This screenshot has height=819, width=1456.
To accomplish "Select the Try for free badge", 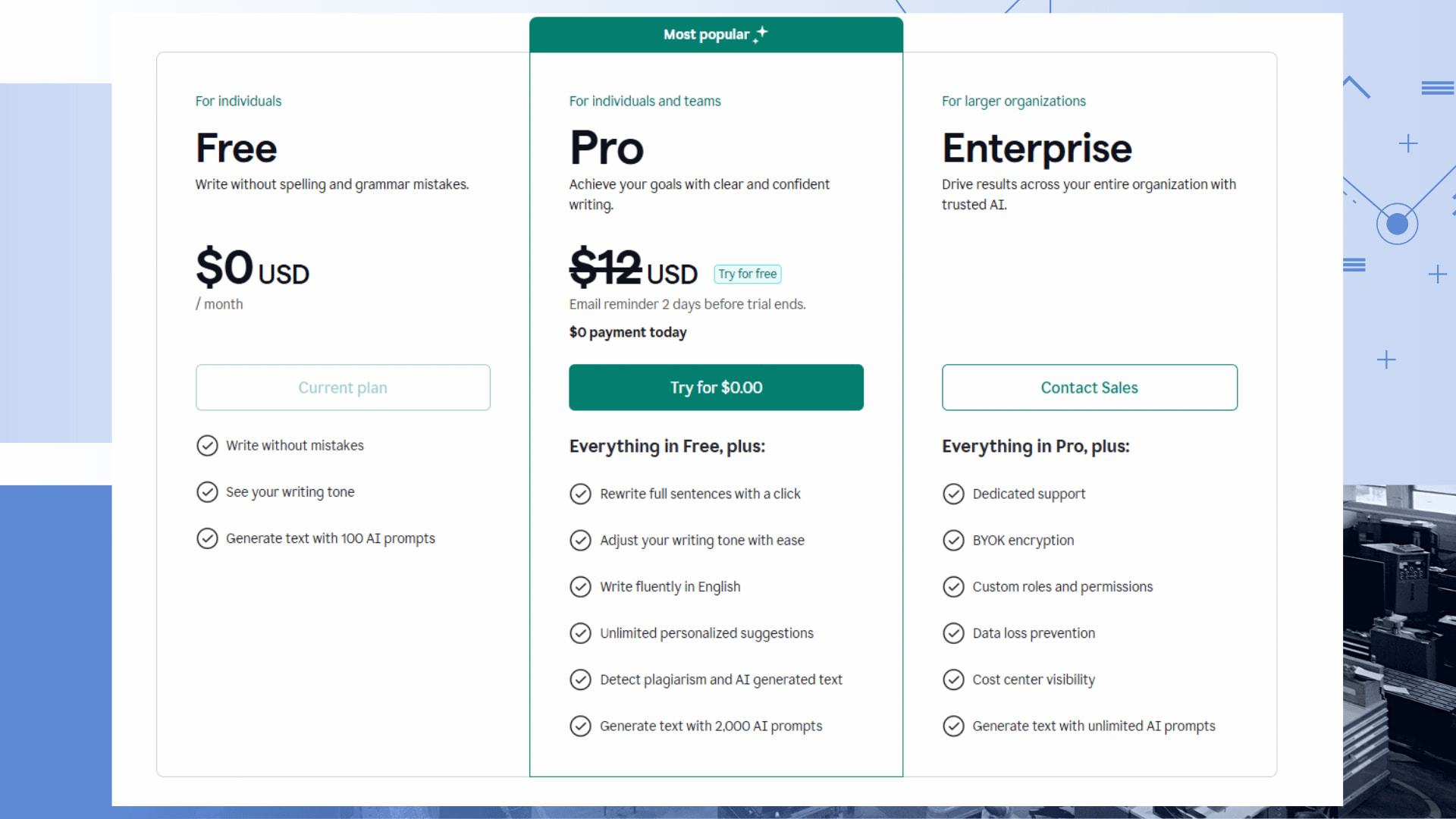I will click(747, 274).
